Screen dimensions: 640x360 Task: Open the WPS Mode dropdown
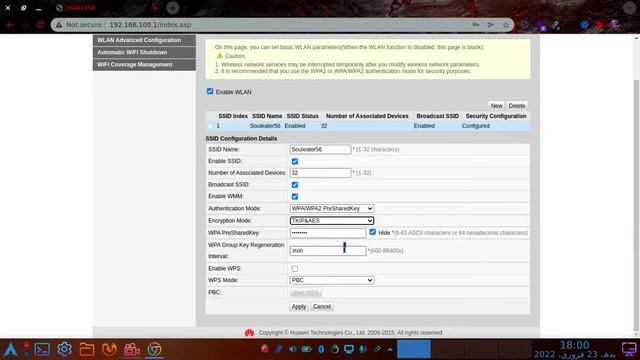point(331,280)
